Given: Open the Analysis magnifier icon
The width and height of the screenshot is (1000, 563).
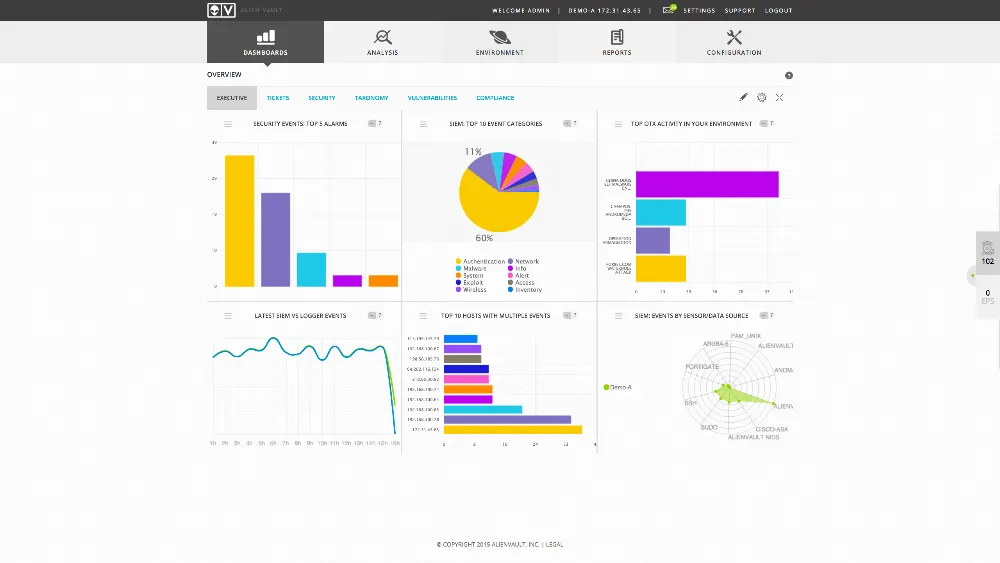Looking at the screenshot, I should (382, 37).
